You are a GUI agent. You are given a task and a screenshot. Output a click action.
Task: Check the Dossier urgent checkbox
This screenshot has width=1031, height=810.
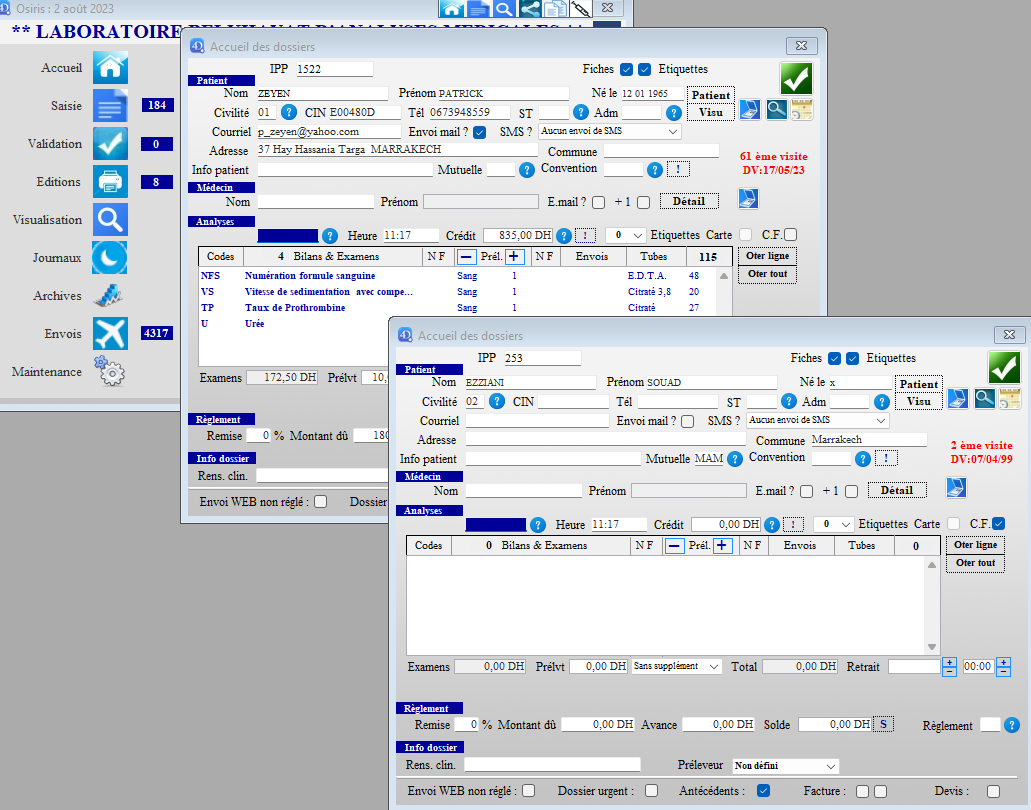point(651,790)
